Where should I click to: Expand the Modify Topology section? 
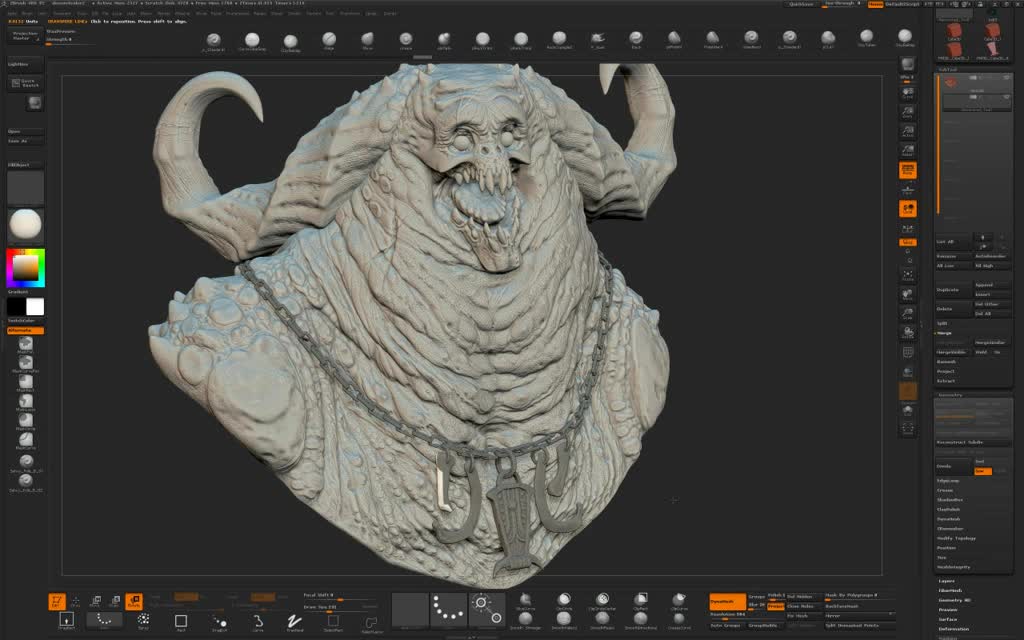coord(956,538)
